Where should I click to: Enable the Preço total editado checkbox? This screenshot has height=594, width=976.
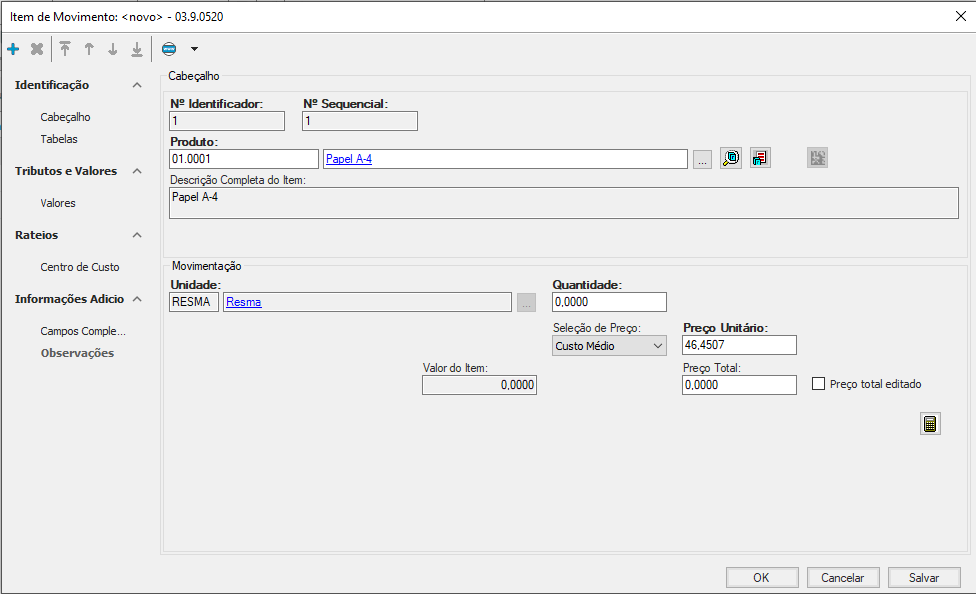pyautogui.click(x=819, y=384)
